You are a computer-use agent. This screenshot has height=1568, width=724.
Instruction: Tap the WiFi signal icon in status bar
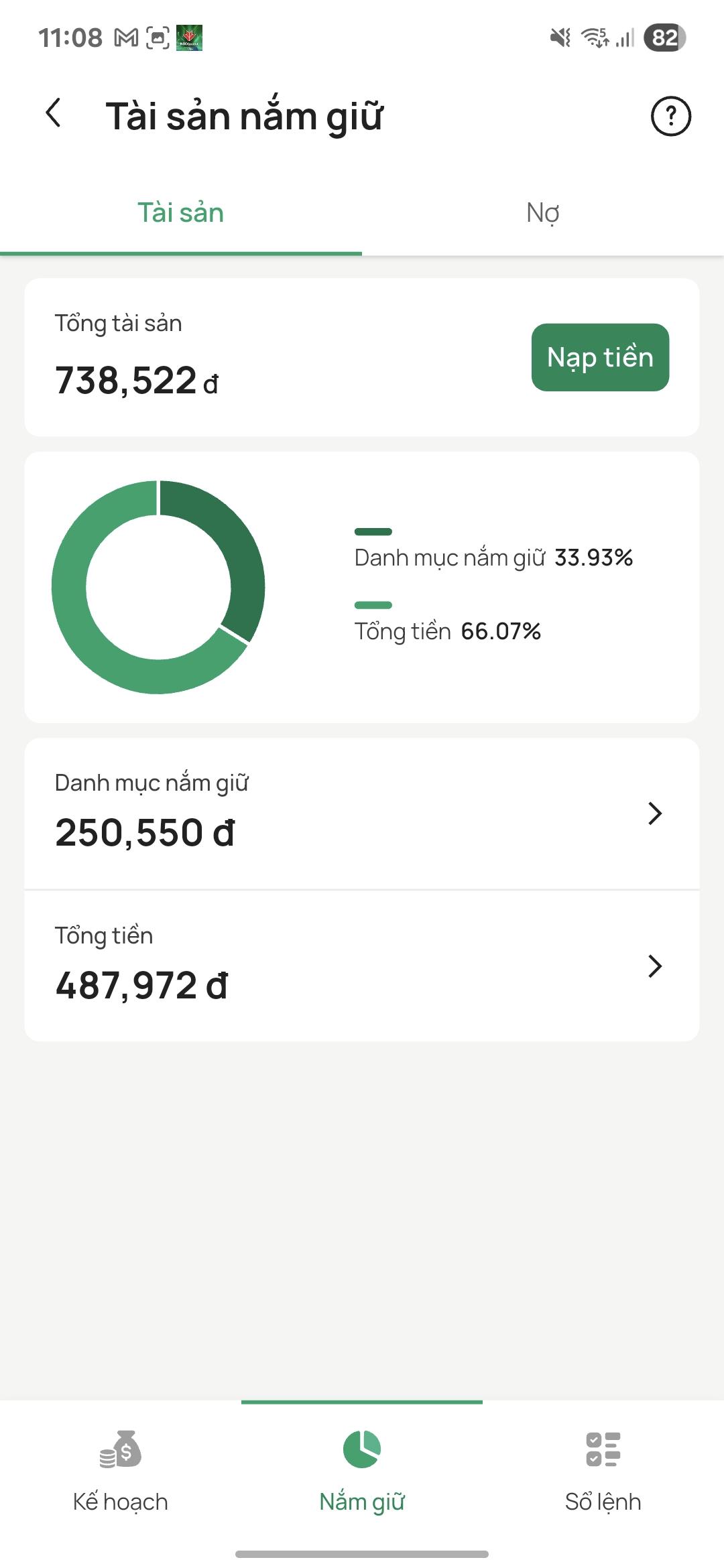tap(594, 38)
